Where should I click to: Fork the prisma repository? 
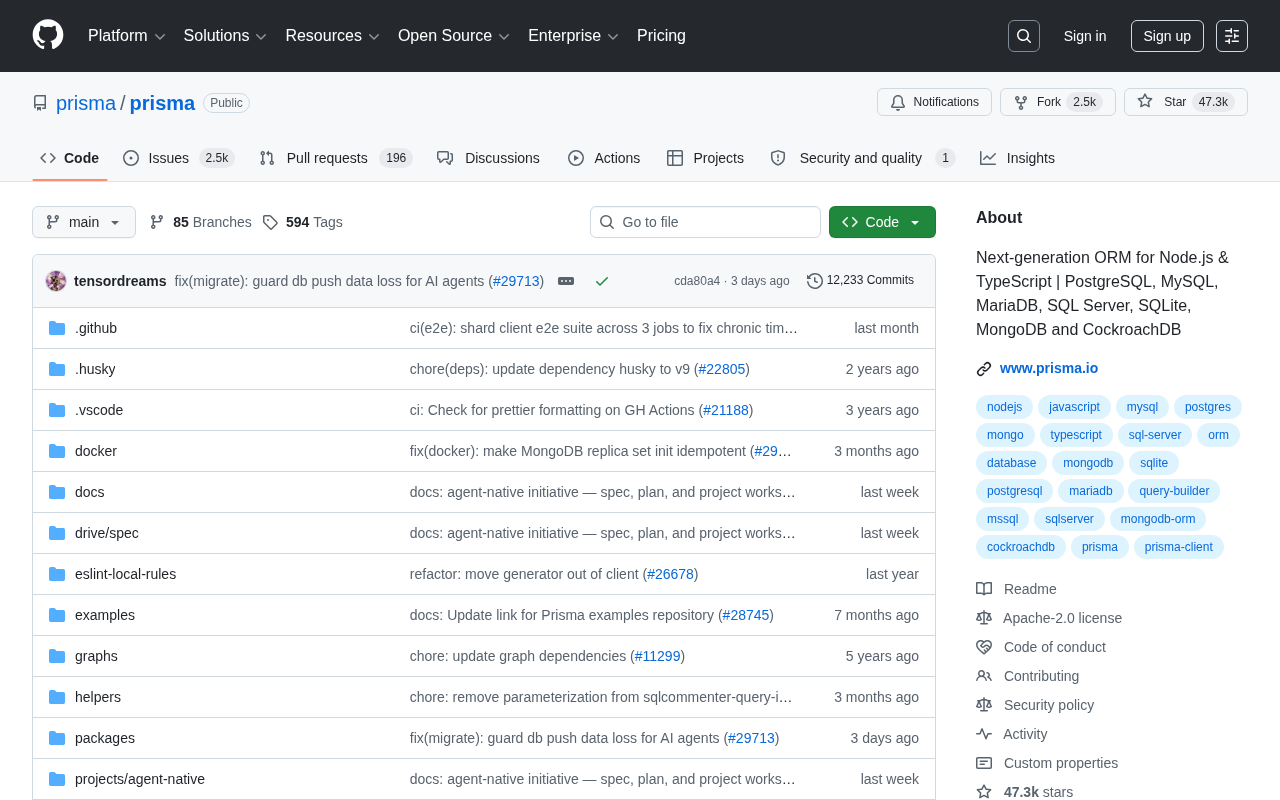click(1058, 102)
